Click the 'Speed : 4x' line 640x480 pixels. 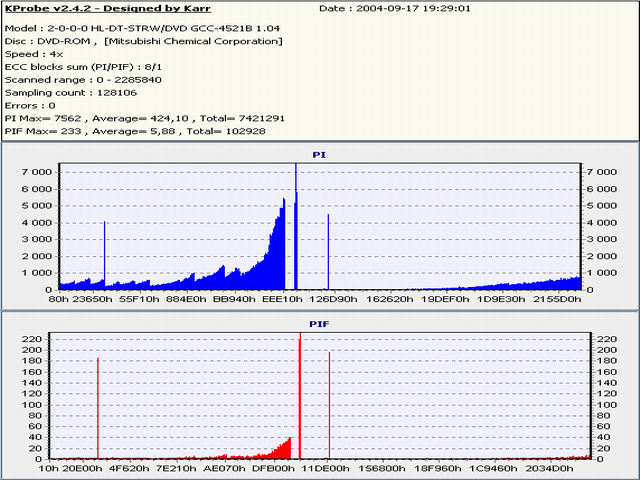34,54
